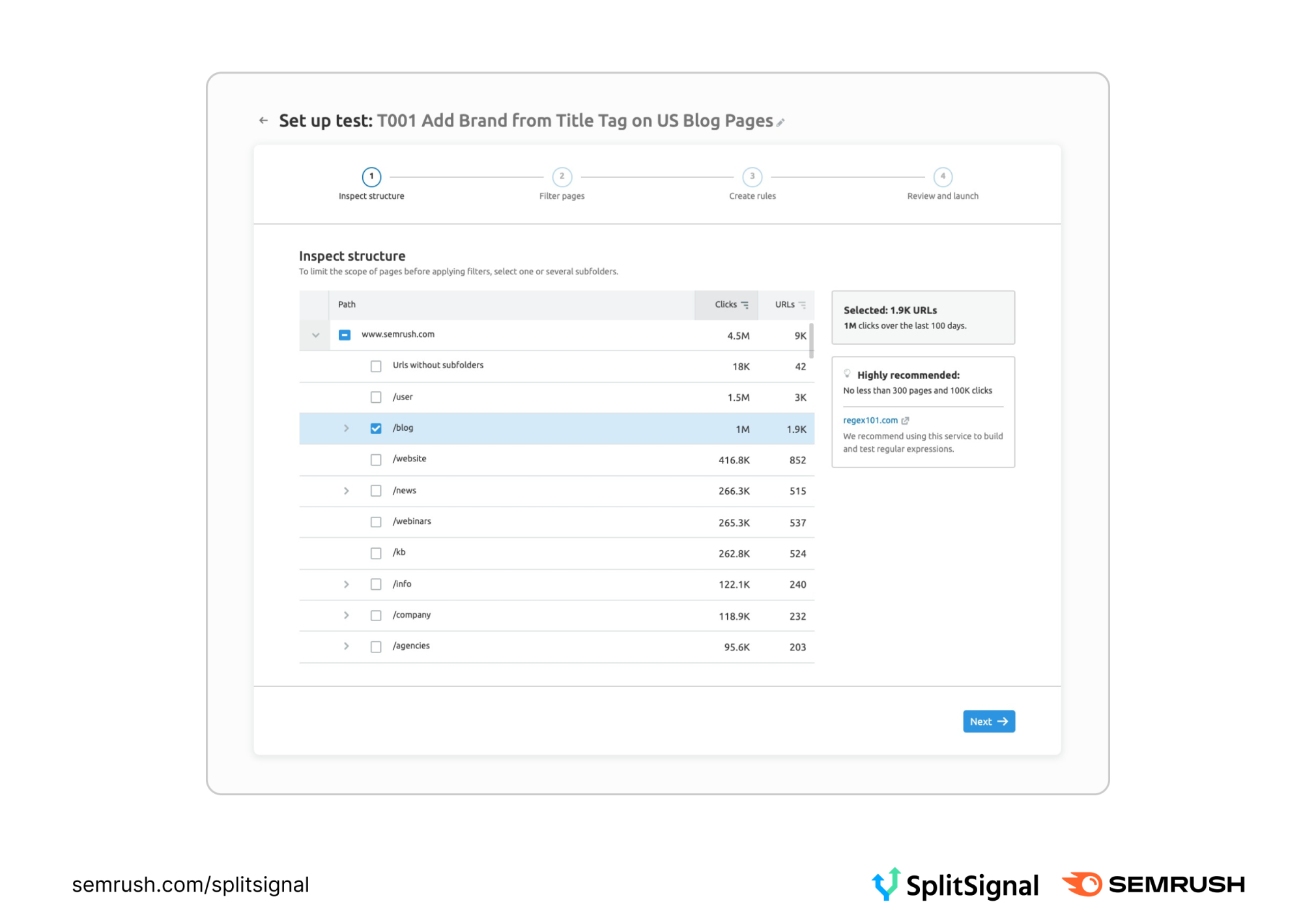Collapse the www.semrush.com tree node
Image resolution: width=1316 pixels, height=921 pixels.
(315, 335)
